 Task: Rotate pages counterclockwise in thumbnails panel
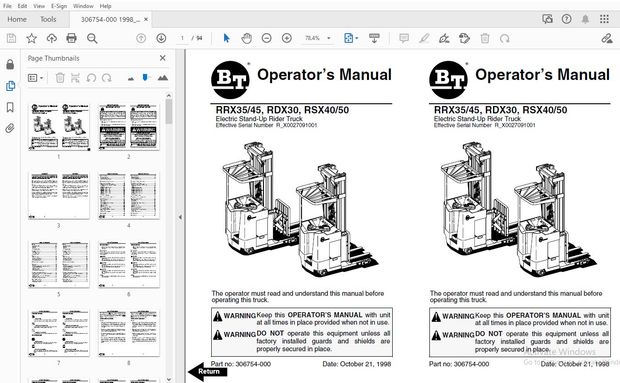91,78
